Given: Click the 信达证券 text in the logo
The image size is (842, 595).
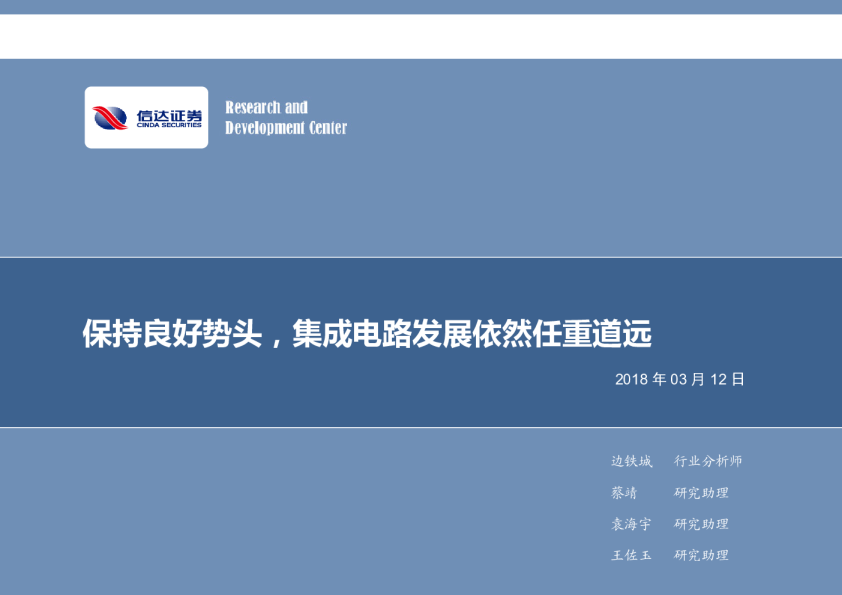Looking at the screenshot, I should pos(169,115).
